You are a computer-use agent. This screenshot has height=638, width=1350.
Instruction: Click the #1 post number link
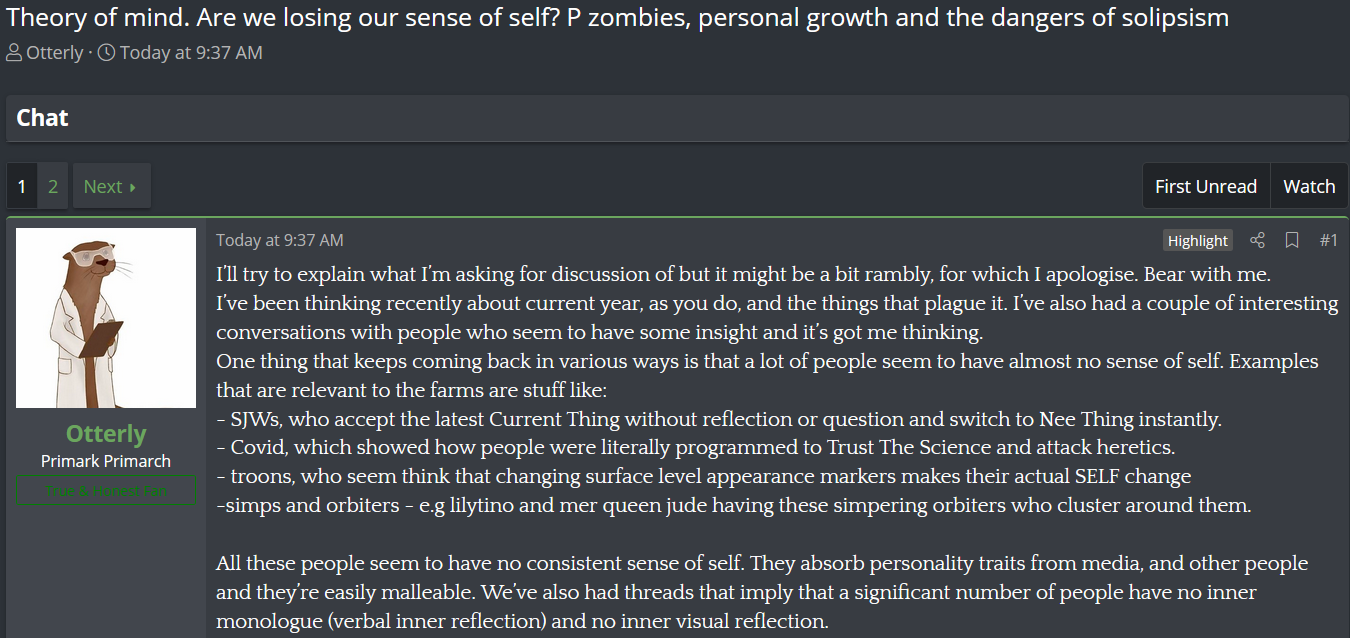tap(1328, 240)
